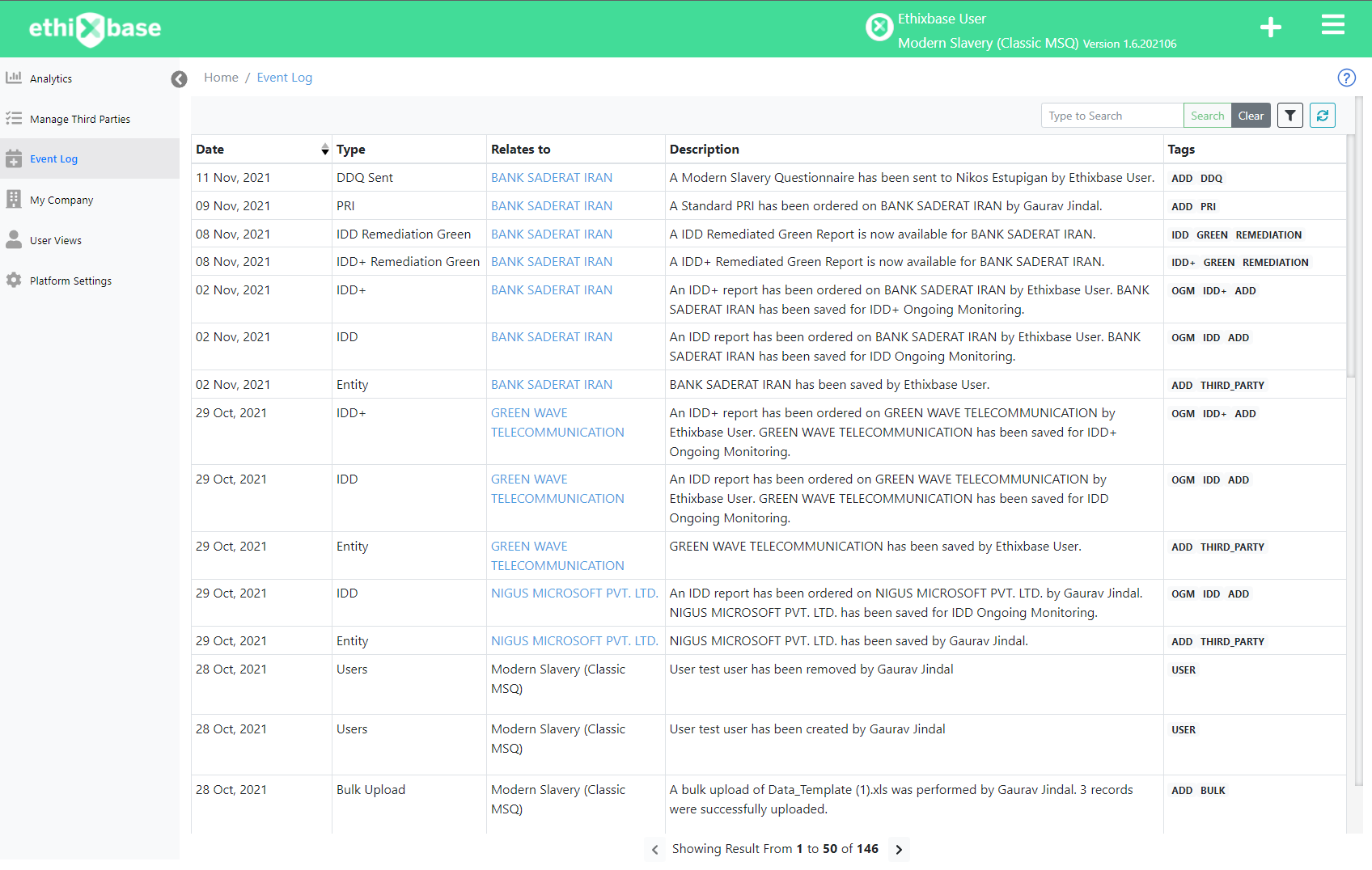Image resolution: width=1372 pixels, height=870 pixels.
Task: Click the Home breadcrumb link
Action: coord(221,78)
